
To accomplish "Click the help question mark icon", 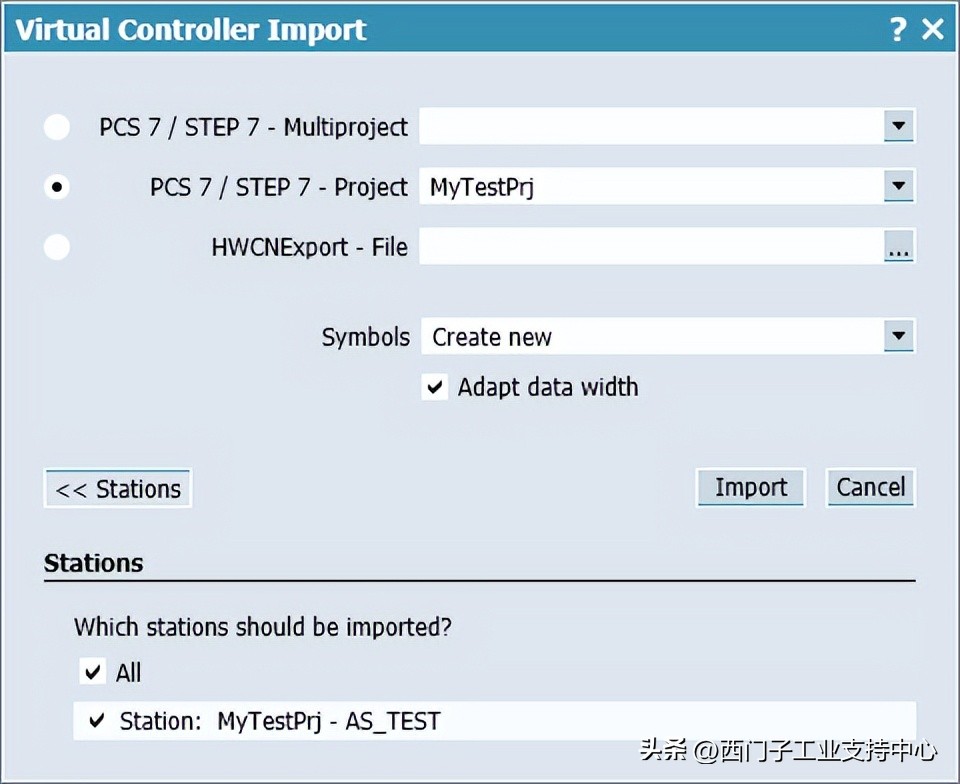I will tap(898, 29).
